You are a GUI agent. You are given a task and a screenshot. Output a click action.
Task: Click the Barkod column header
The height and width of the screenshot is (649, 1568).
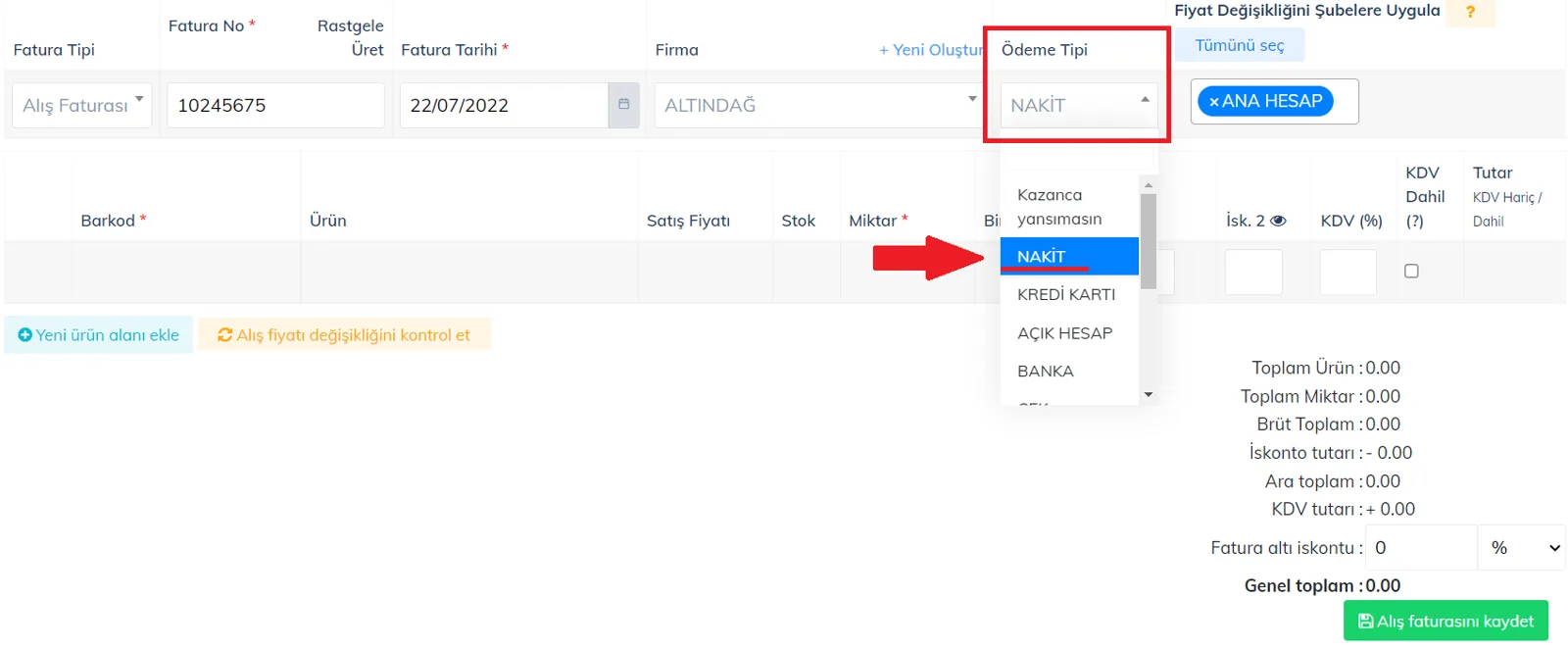(114, 221)
